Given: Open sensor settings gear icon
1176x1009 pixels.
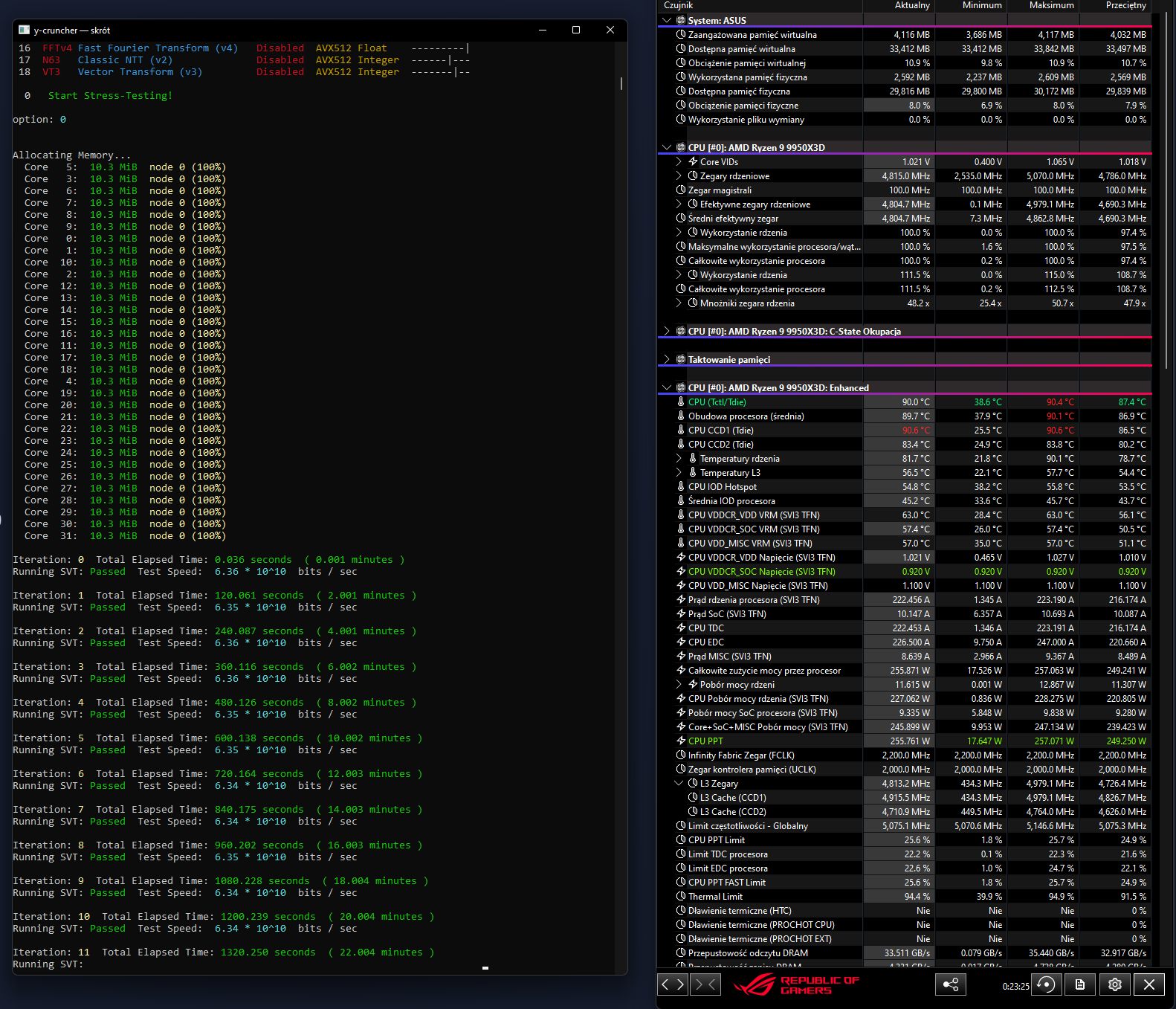Looking at the screenshot, I should tap(1114, 984).
